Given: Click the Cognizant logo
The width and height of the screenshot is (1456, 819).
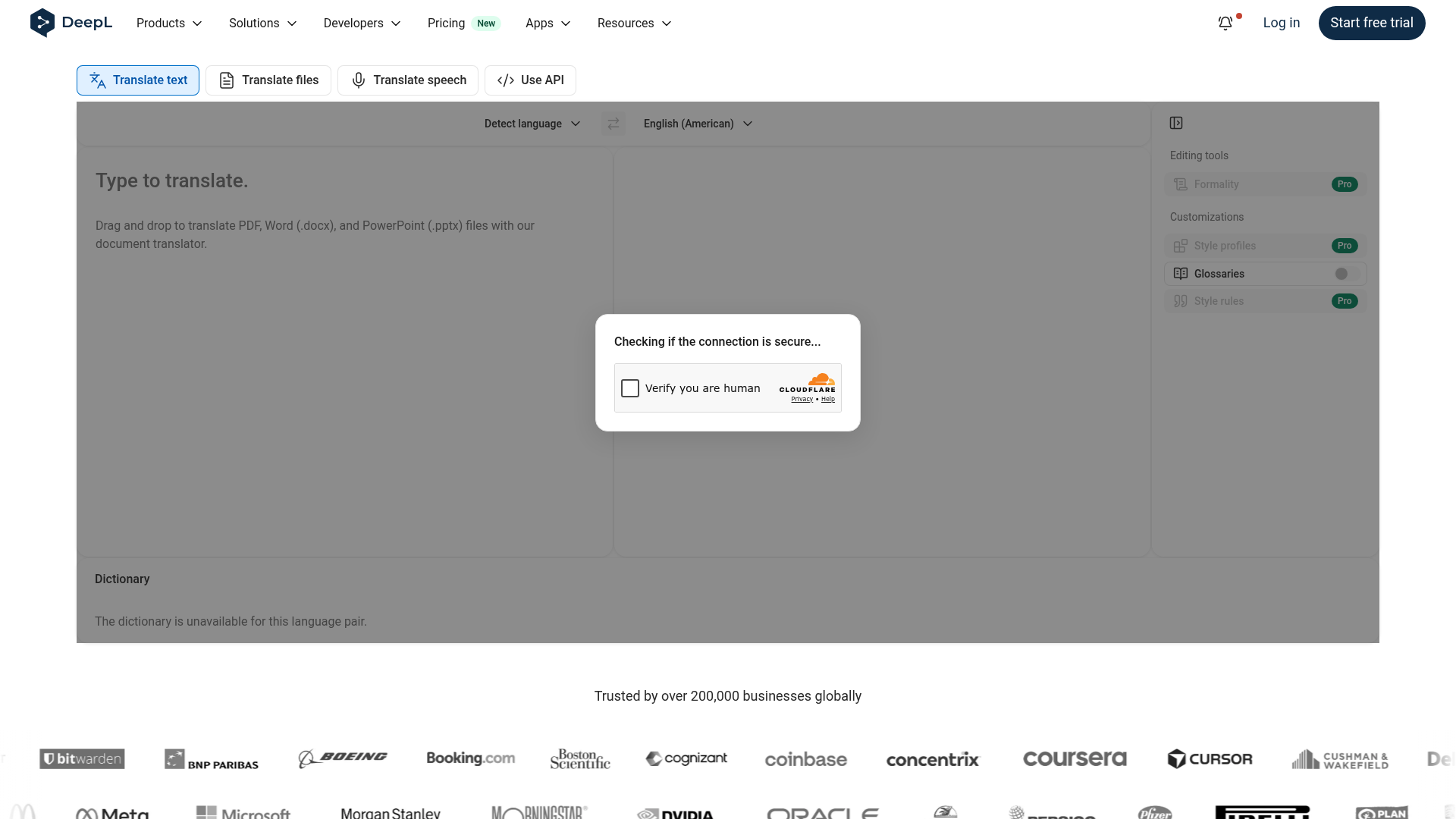Looking at the screenshot, I should pyautogui.click(x=686, y=758).
